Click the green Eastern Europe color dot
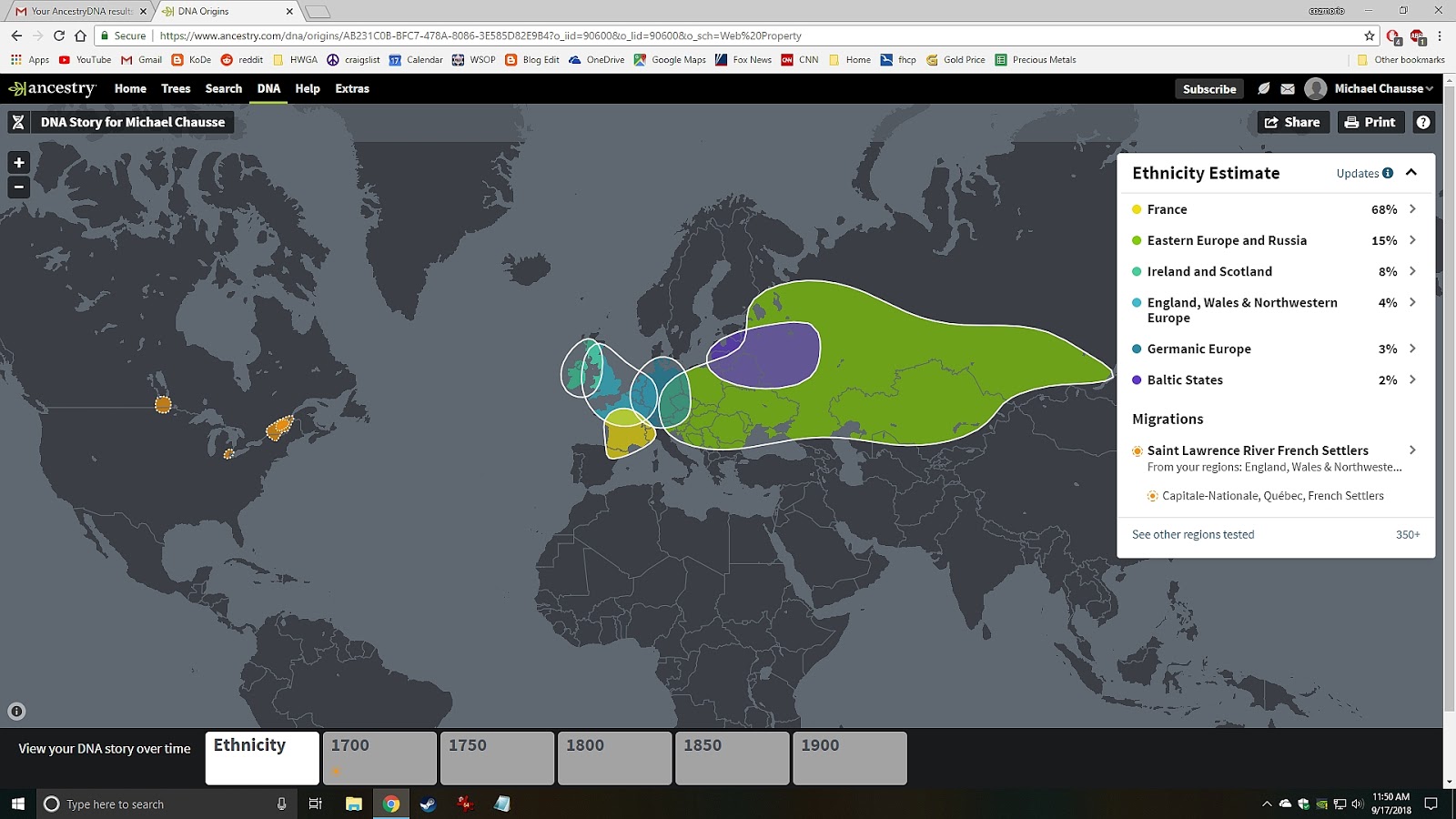 (x=1137, y=240)
